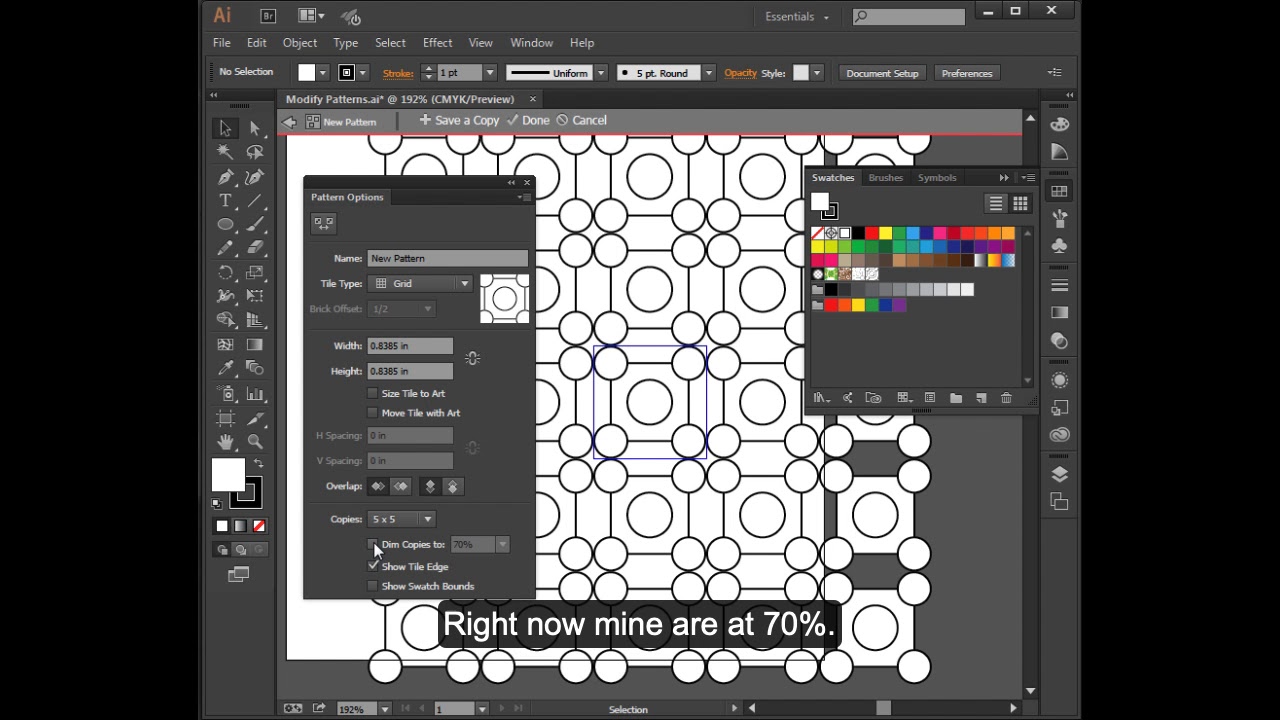The width and height of the screenshot is (1280, 720).
Task: Open the File menu
Action: (x=222, y=43)
